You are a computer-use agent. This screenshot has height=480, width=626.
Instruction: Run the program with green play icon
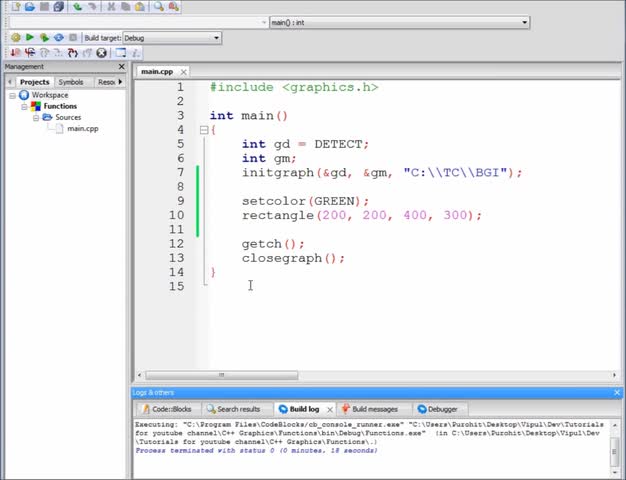point(30,38)
